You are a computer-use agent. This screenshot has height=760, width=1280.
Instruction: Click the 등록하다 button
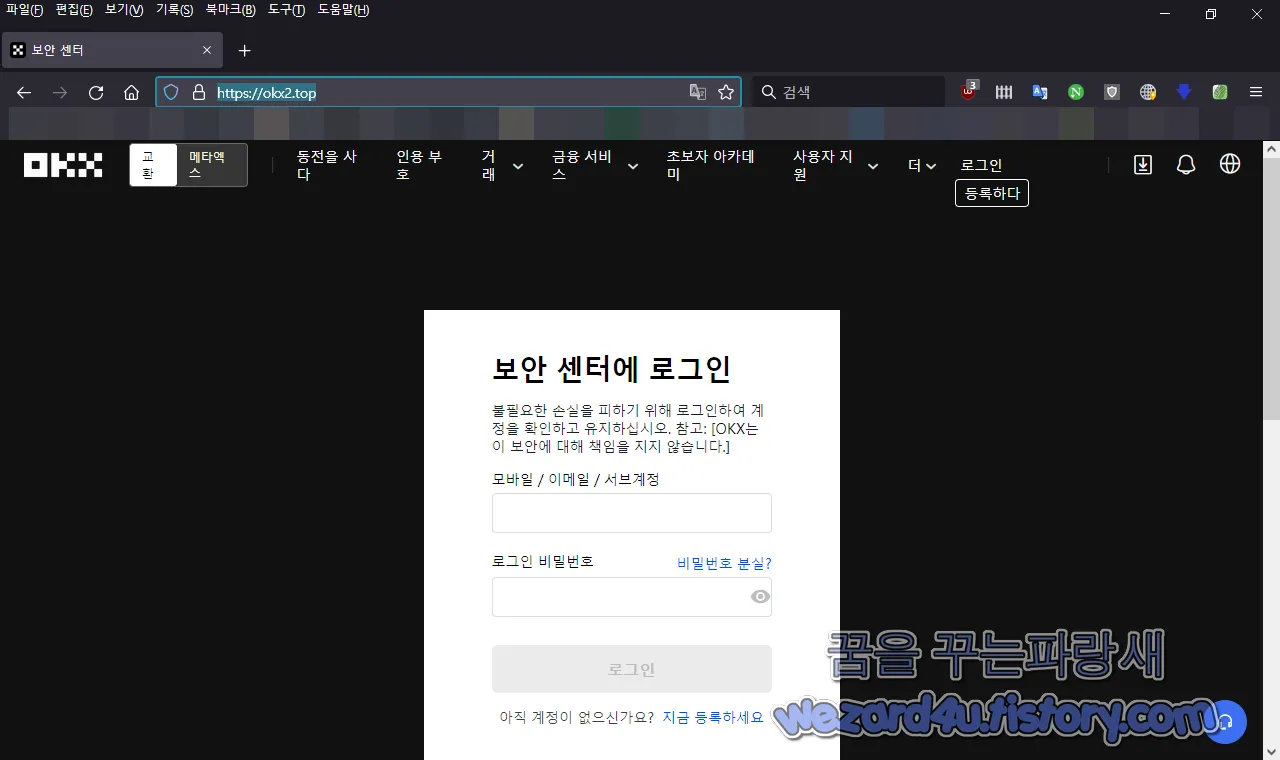click(x=991, y=193)
